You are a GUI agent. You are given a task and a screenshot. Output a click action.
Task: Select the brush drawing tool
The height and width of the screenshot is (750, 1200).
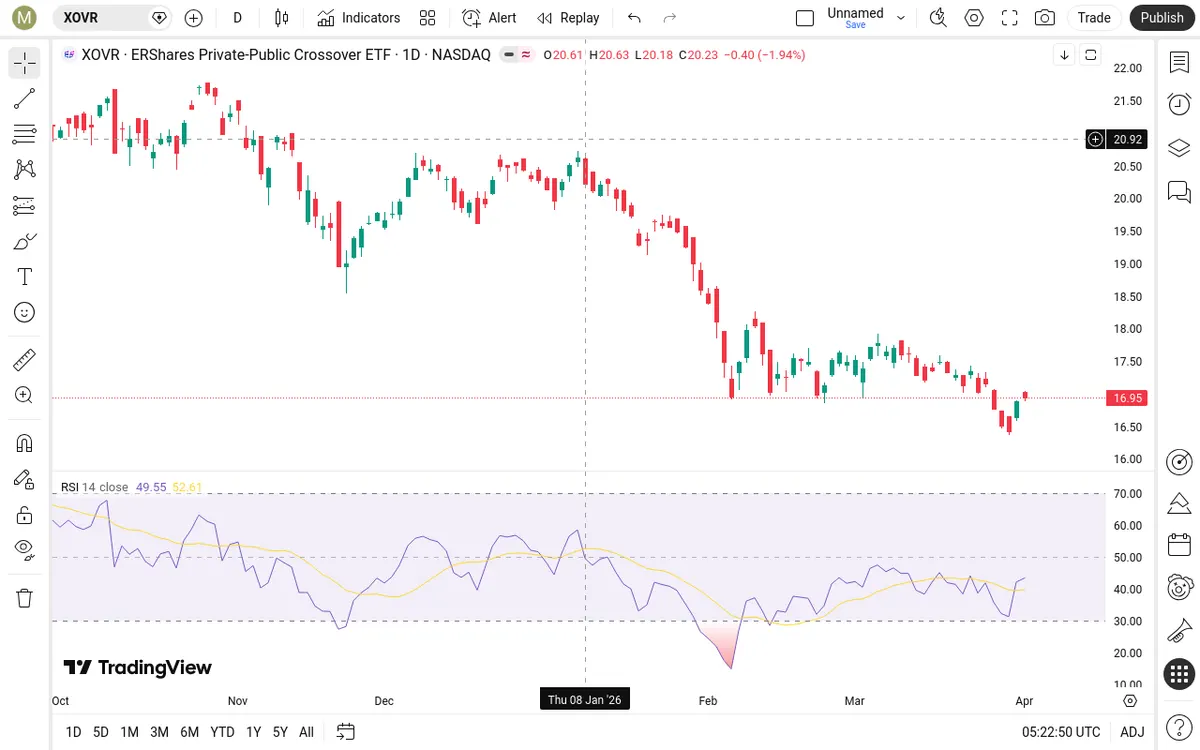coord(25,241)
